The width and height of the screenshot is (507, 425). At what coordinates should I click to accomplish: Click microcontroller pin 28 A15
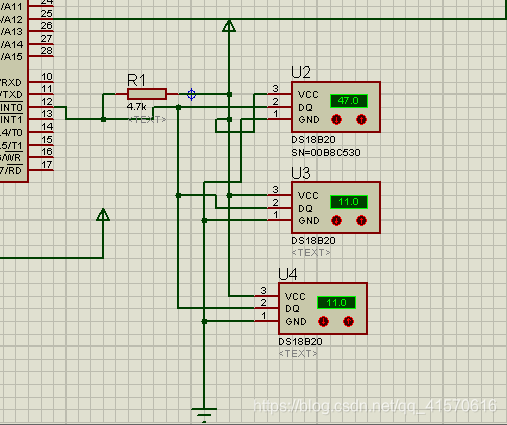coord(41,56)
